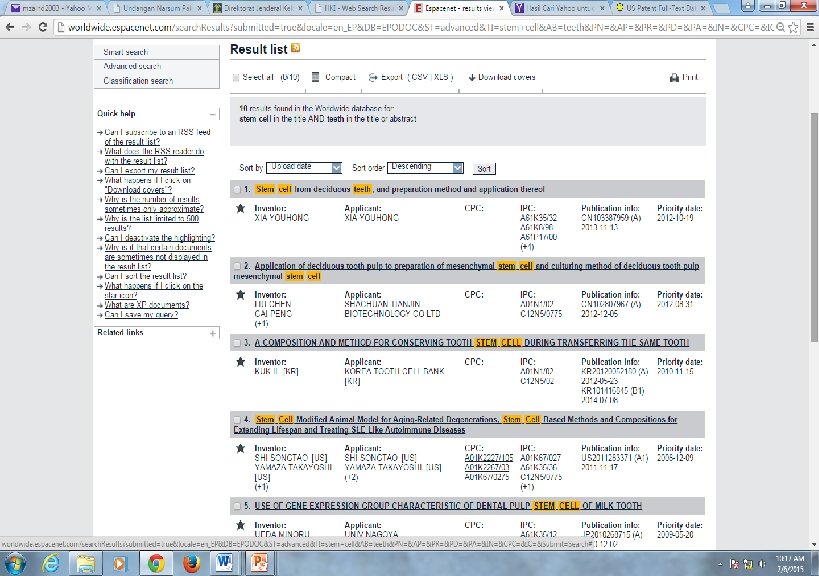Open Advanced search in sidebar
The image size is (819, 576).
pos(132,66)
